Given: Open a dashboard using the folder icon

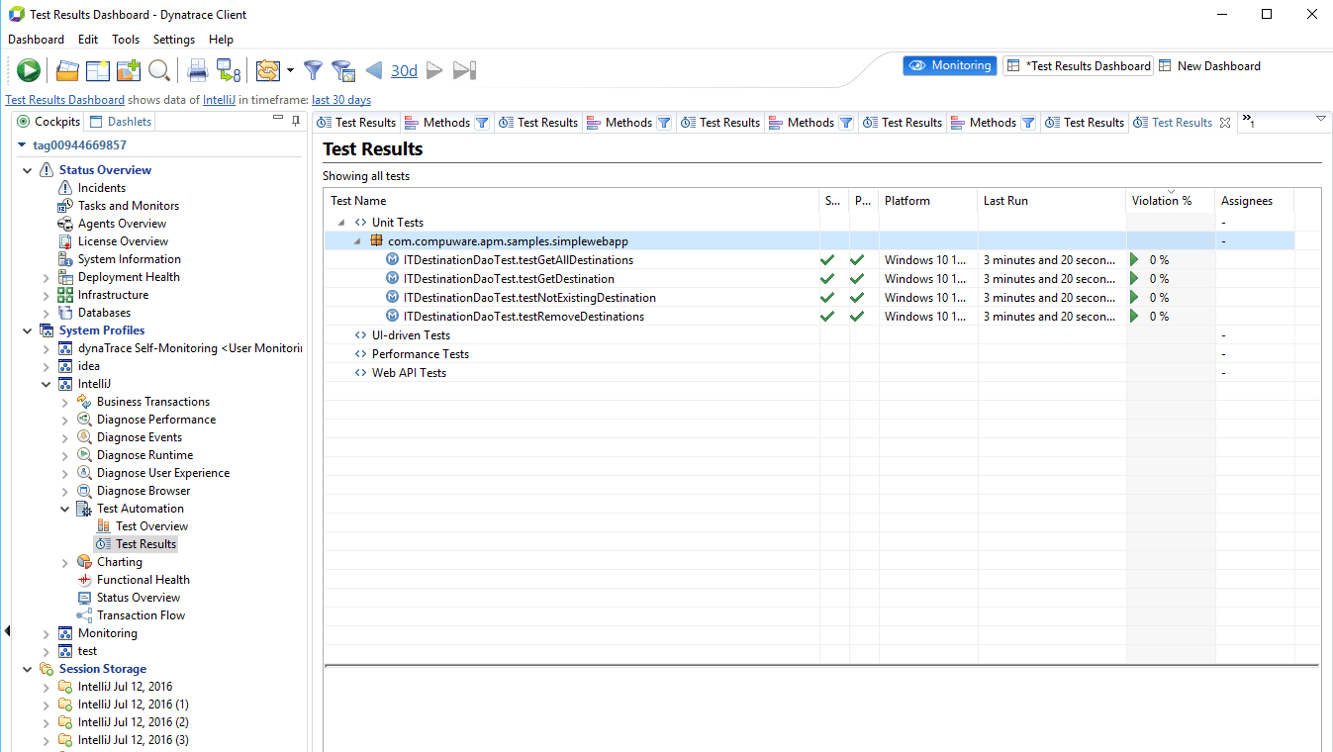Looking at the screenshot, I should click(67, 70).
